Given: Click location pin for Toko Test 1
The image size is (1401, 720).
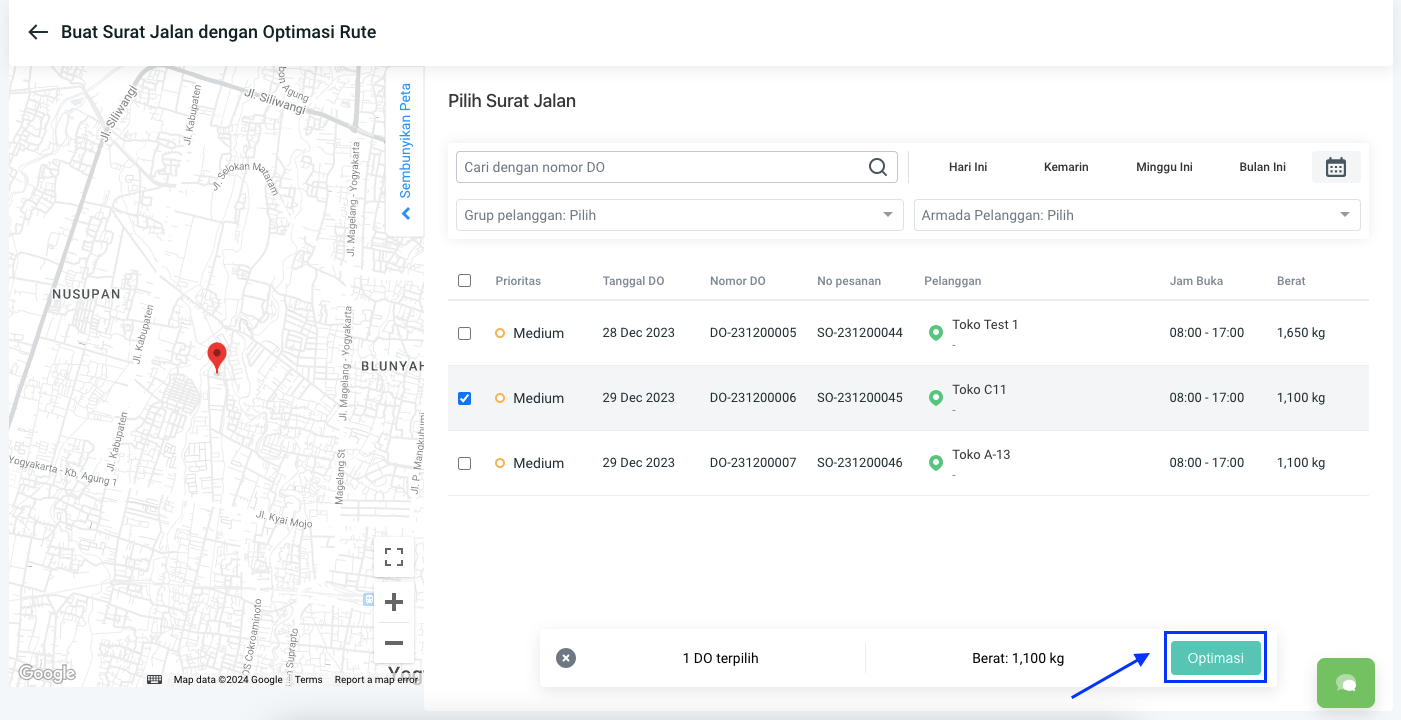Looking at the screenshot, I should click(936, 333).
